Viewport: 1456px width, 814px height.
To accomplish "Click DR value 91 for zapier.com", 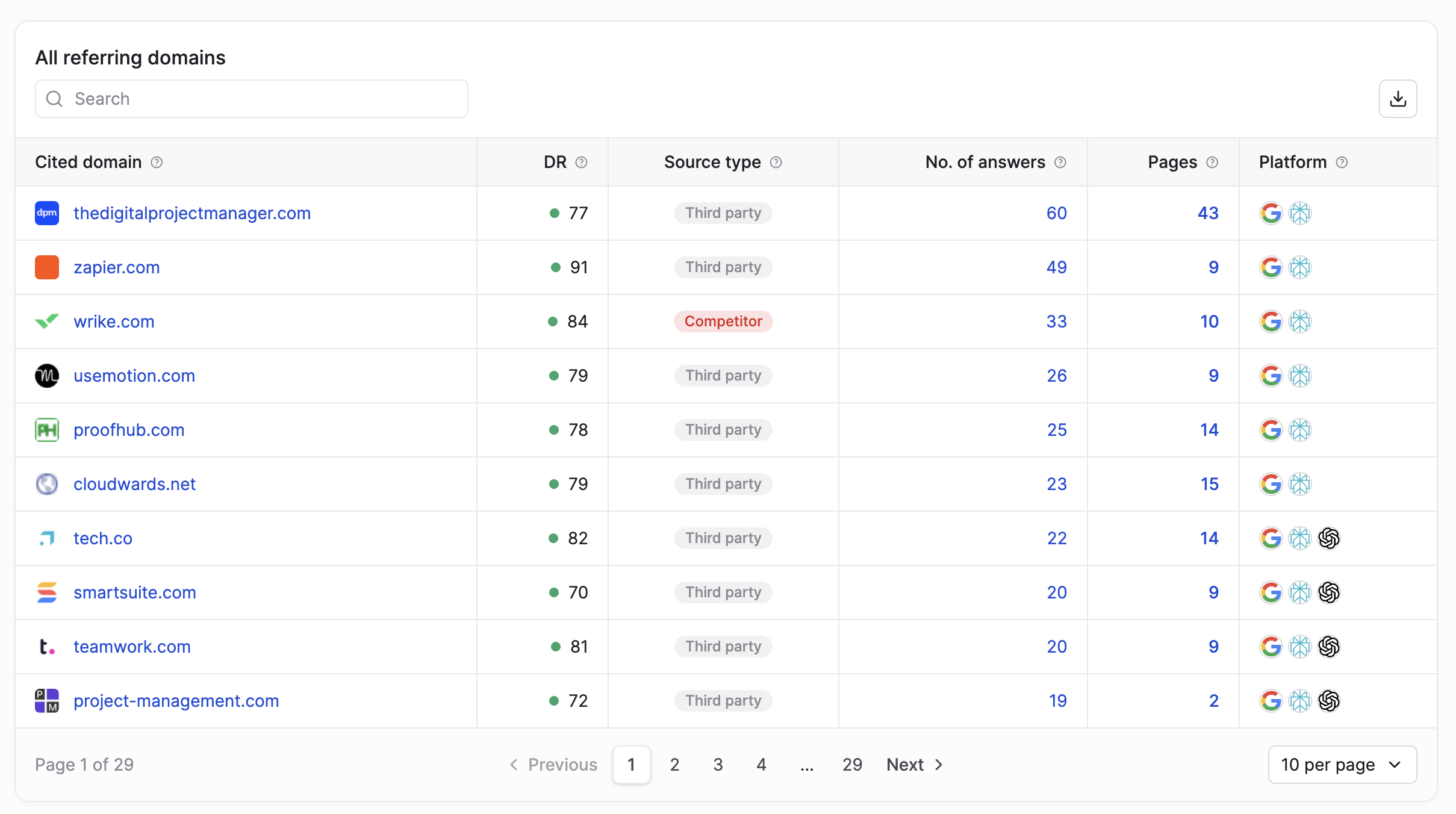I will pyautogui.click(x=579, y=267).
